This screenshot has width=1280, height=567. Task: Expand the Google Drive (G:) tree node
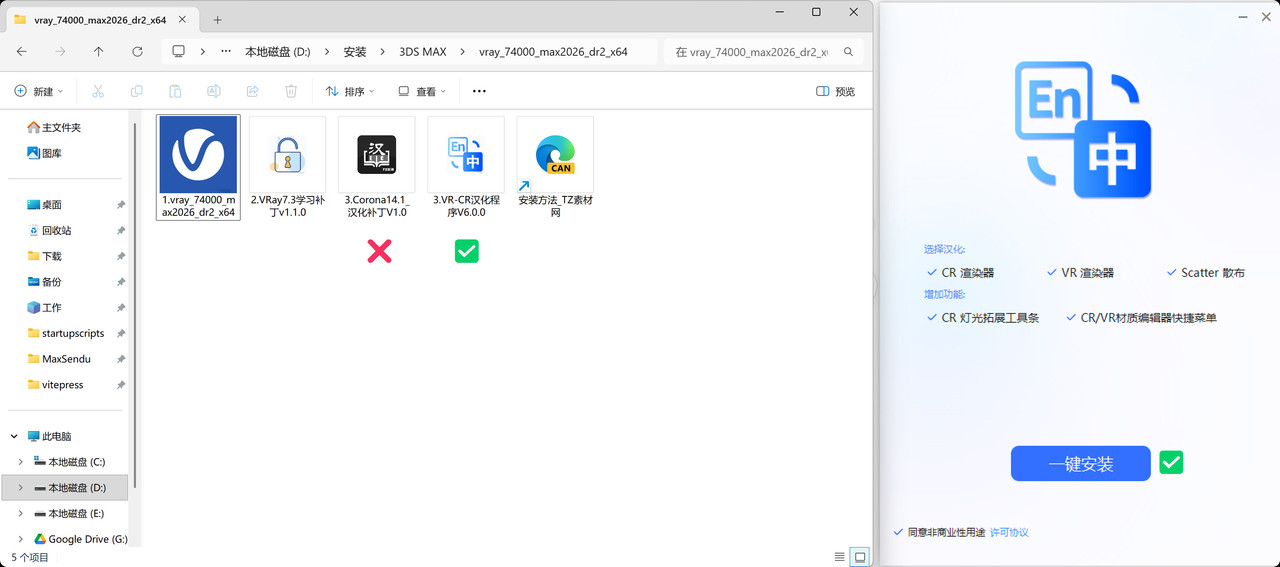click(21, 539)
